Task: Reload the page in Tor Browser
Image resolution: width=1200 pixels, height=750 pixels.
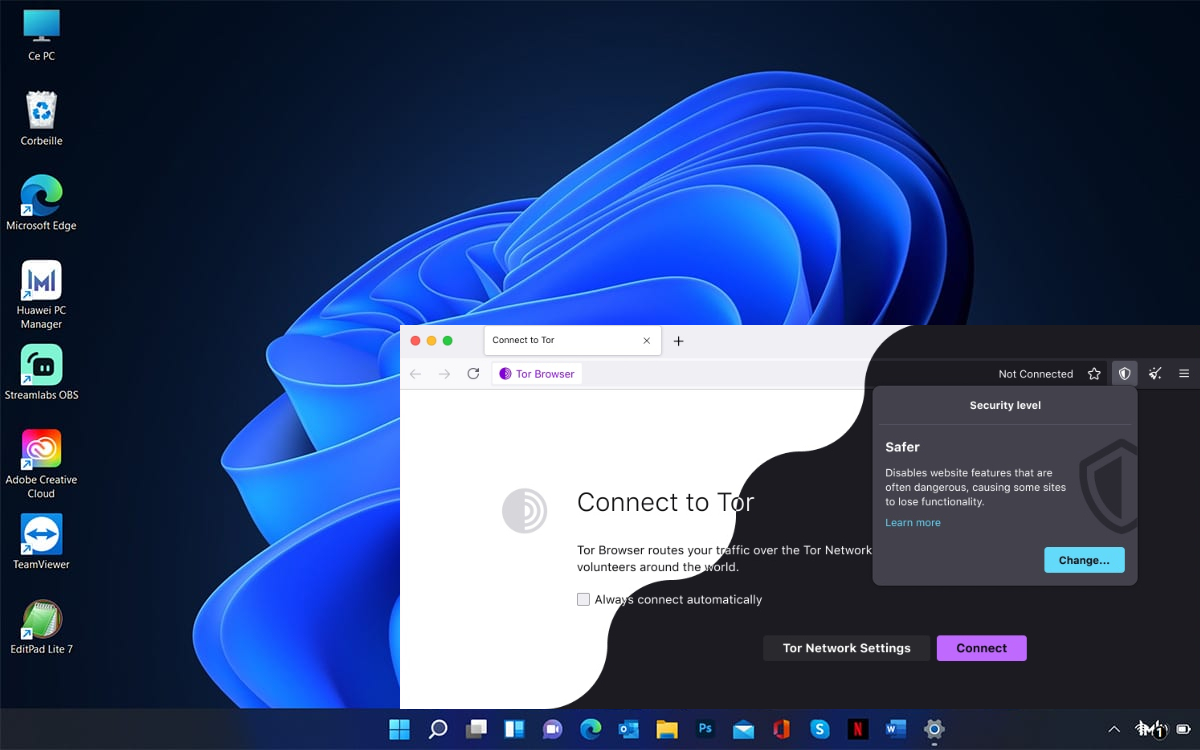Action: (x=474, y=374)
